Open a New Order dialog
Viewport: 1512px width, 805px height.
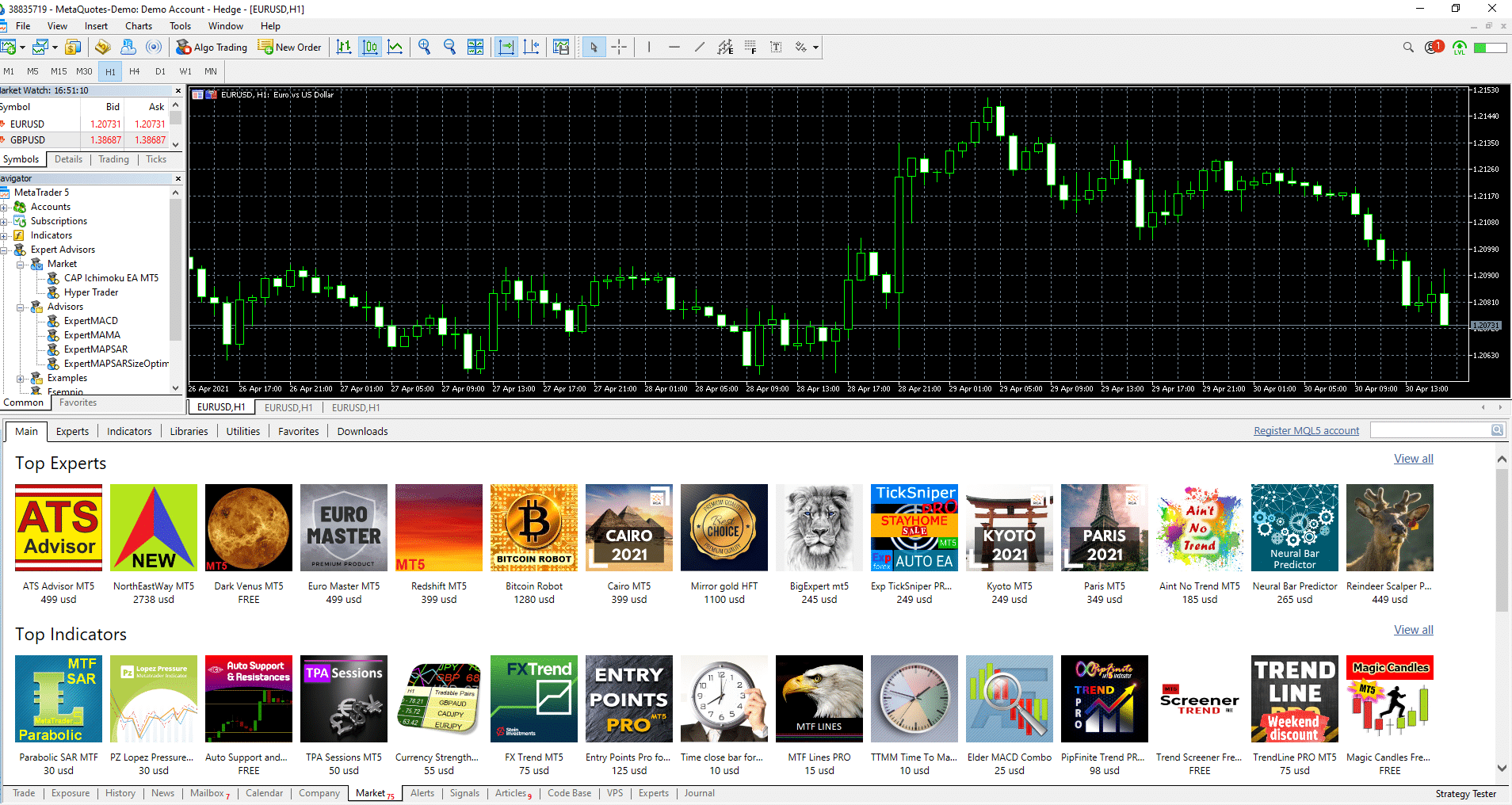point(290,47)
